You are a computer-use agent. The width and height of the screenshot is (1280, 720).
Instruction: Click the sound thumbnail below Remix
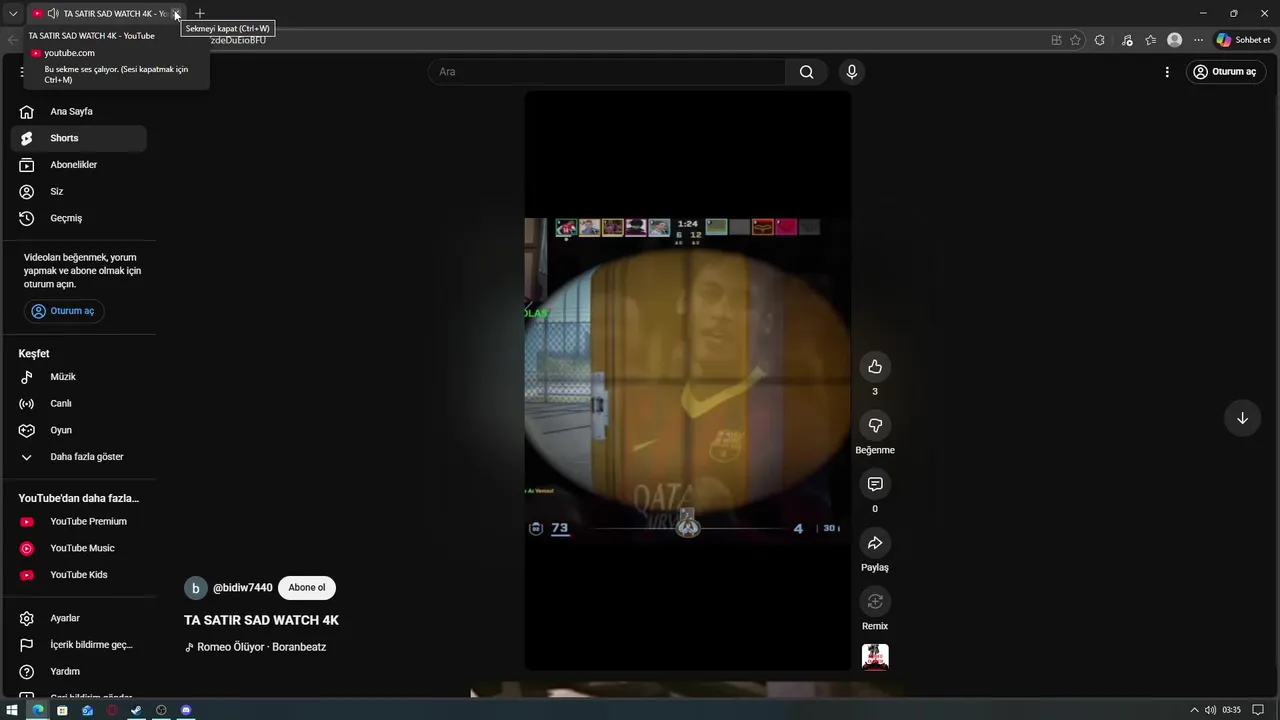pyautogui.click(x=875, y=657)
